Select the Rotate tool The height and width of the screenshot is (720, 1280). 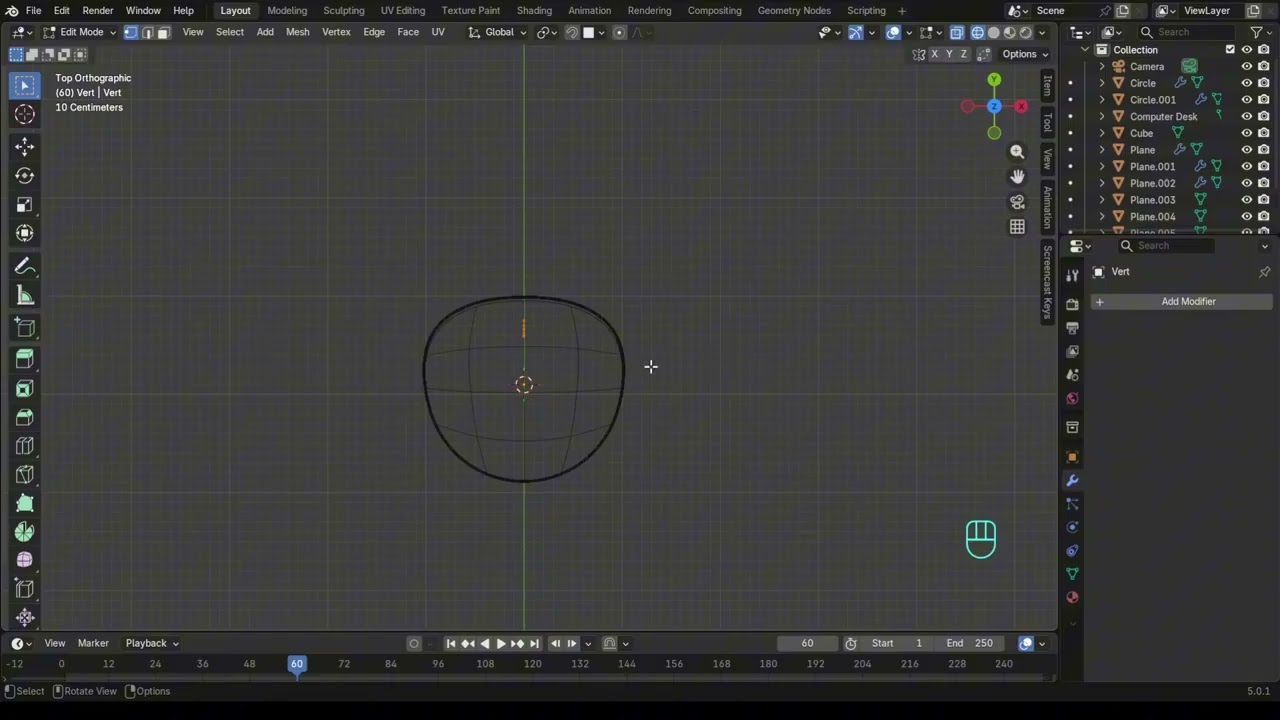coord(25,176)
